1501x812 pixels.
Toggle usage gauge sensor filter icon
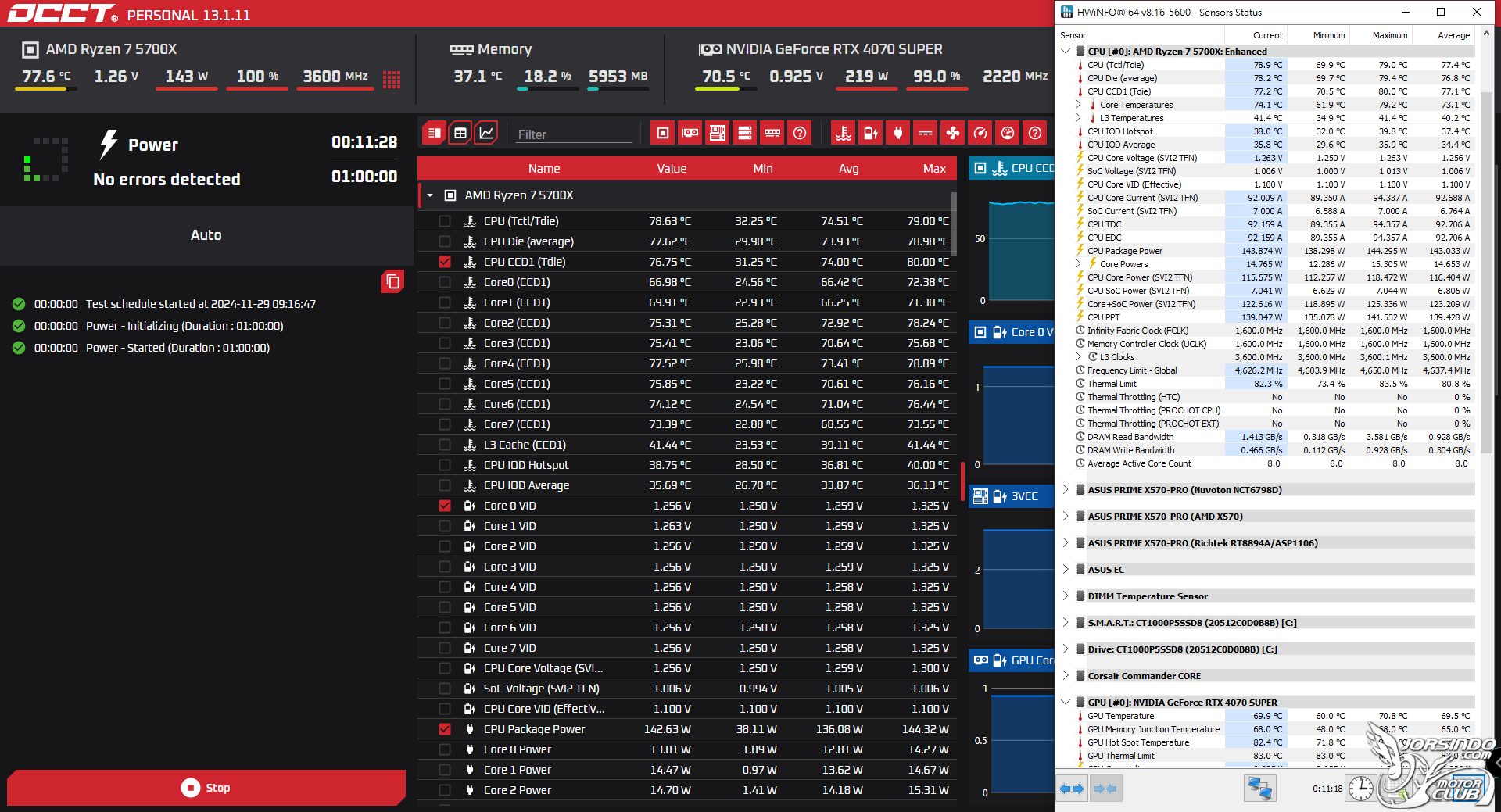click(x=1008, y=133)
